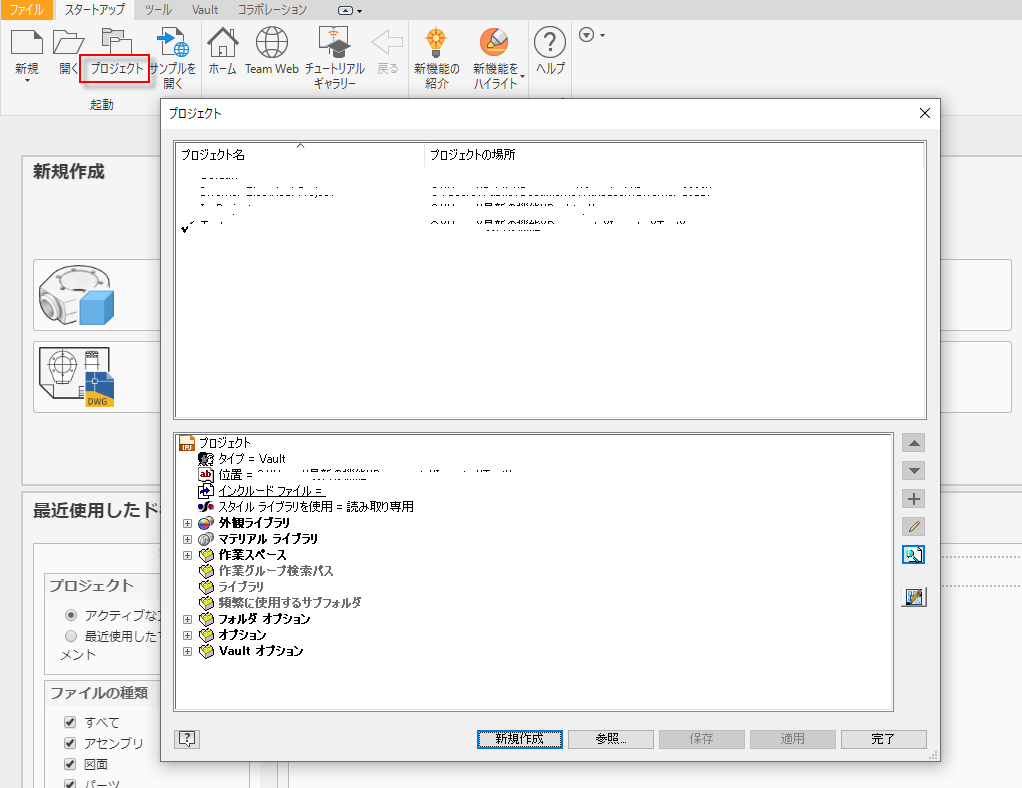
Task: Open Team Web globe icon
Action: [x=272, y=42]
